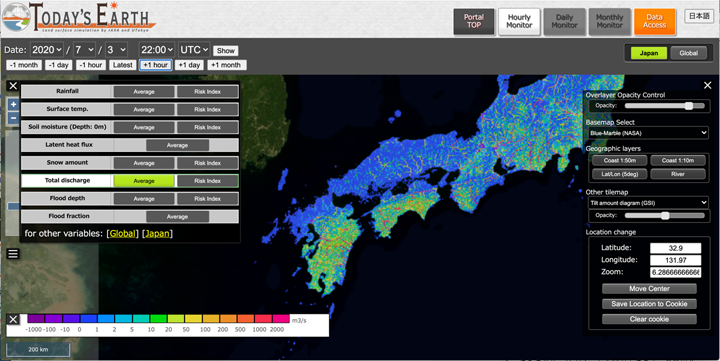Open the month dropdown showing 7
The width and height of the screenshot is (720, 361).
click(84, 50)
